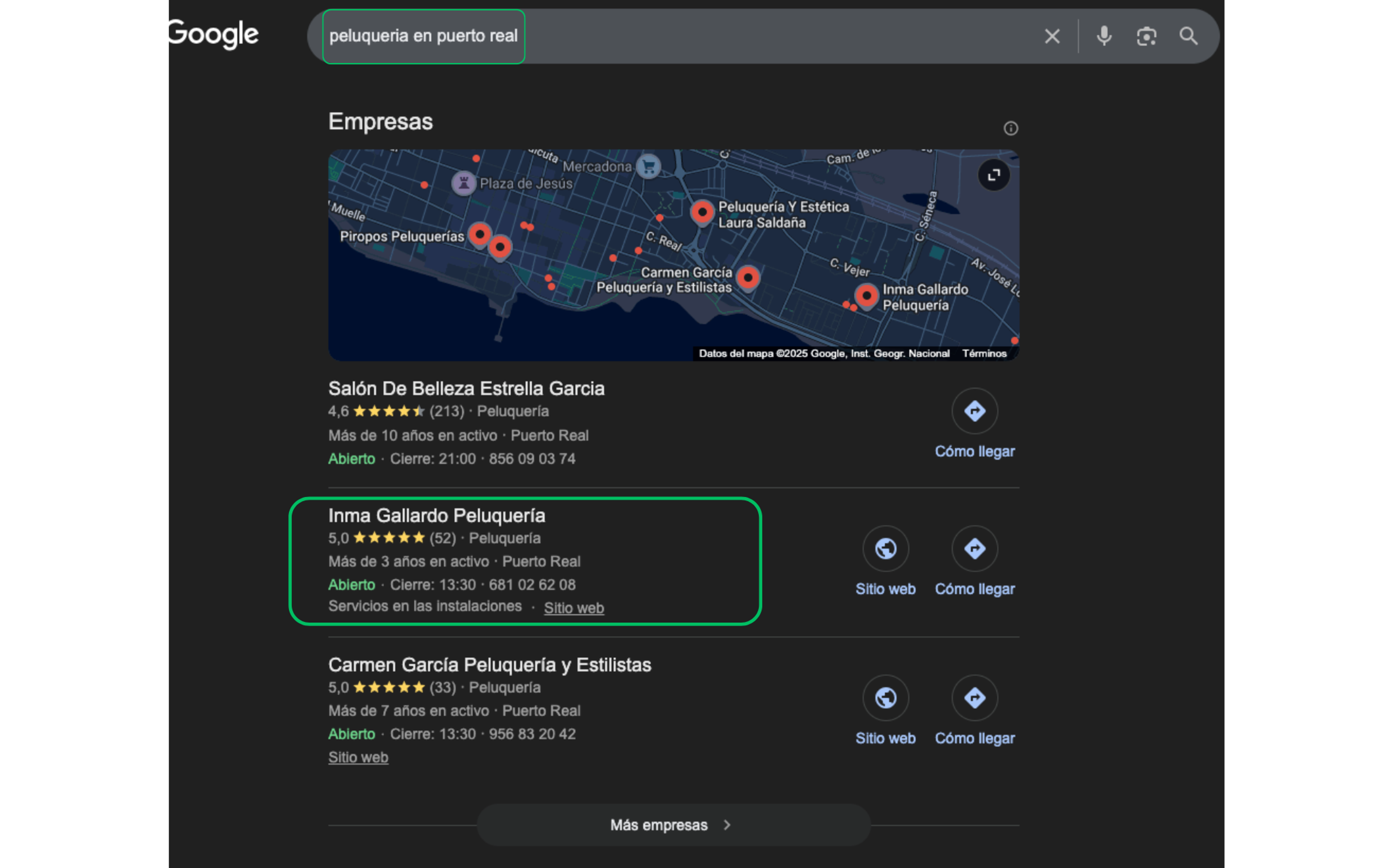Click the 5,0 rating with (33) reviews

pos(392,687)
